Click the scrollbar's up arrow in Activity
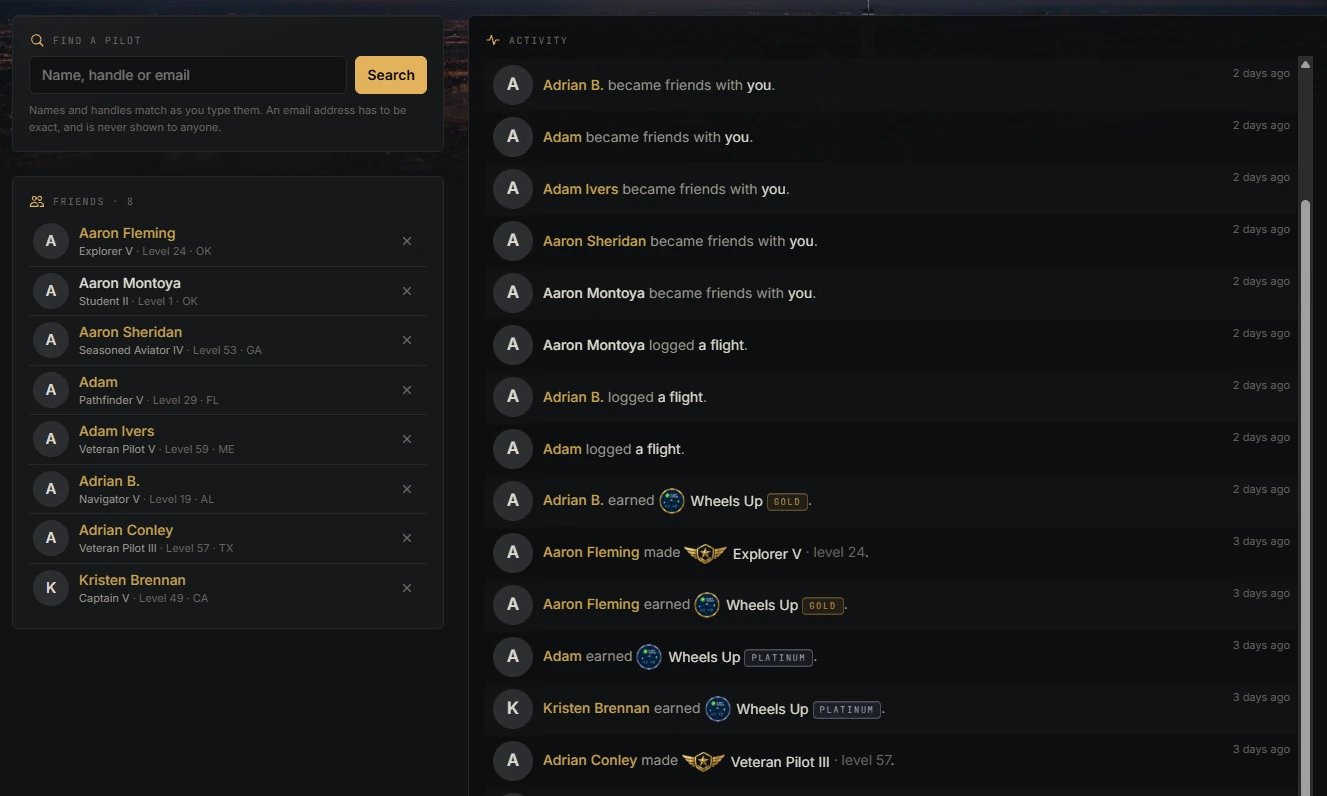Viewport: 1327px width, 796px height. 1304,64
